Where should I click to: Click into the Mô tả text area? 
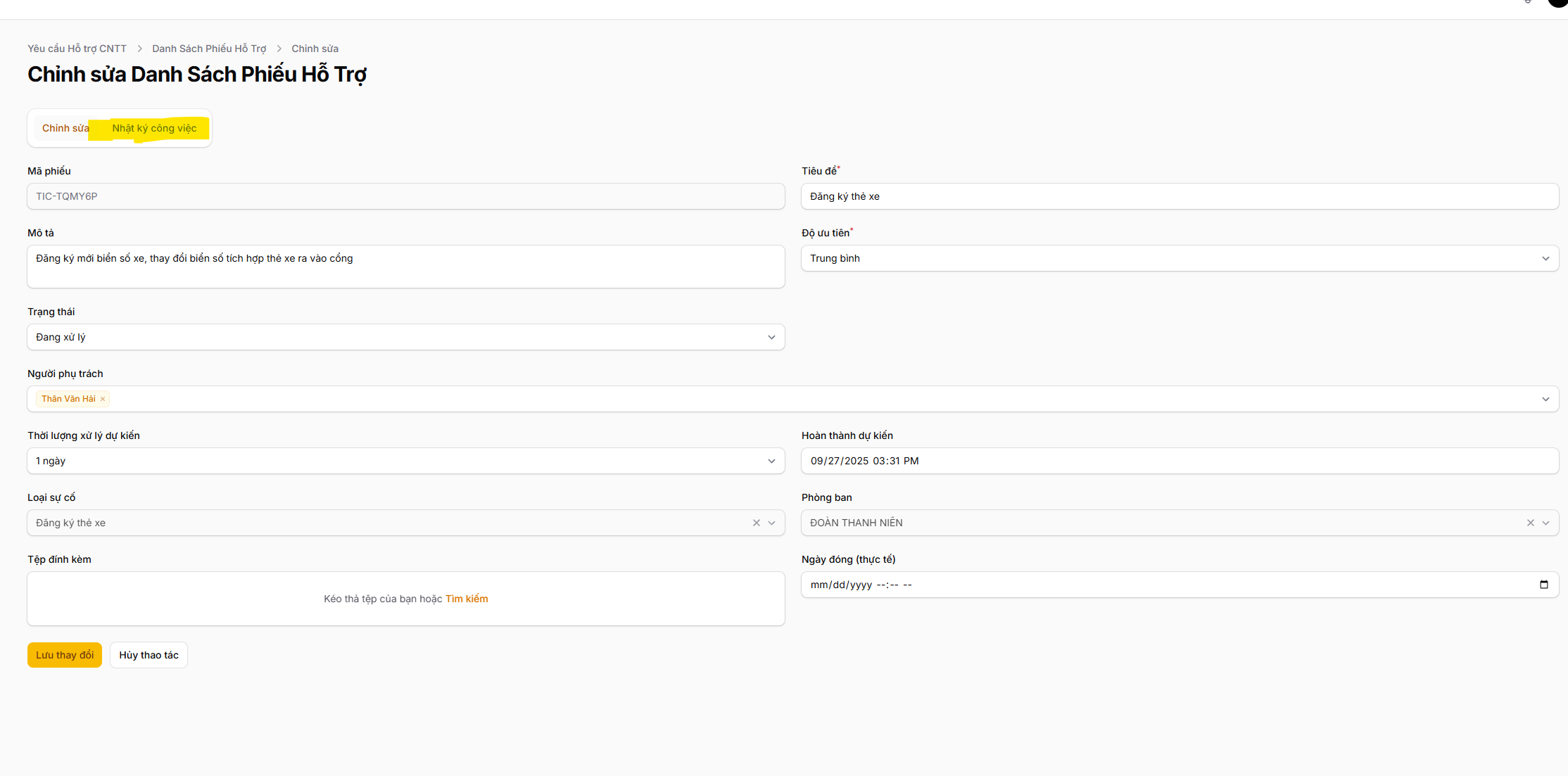click(x=405, y=267)
